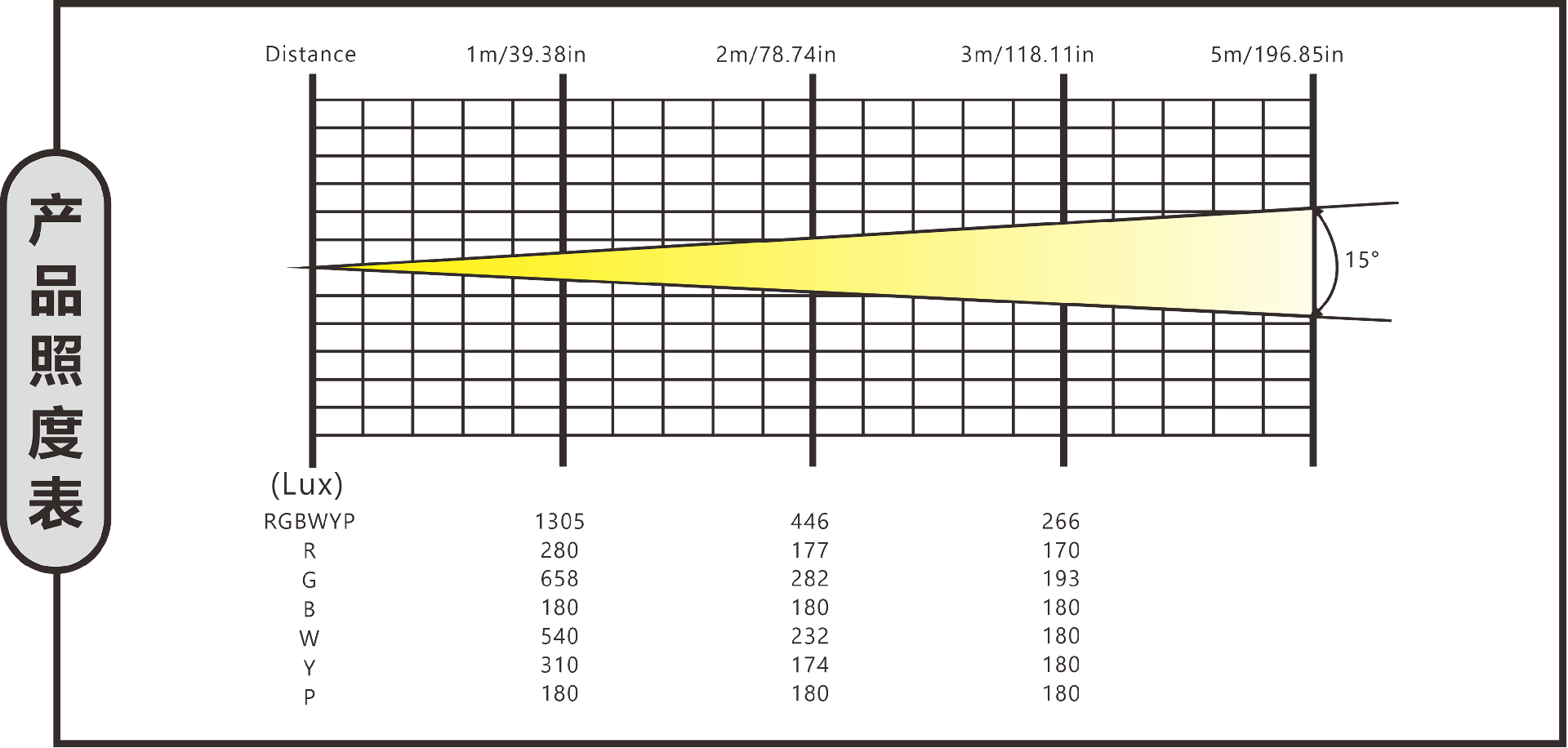Select the 232 lux value

pos(809,636)
